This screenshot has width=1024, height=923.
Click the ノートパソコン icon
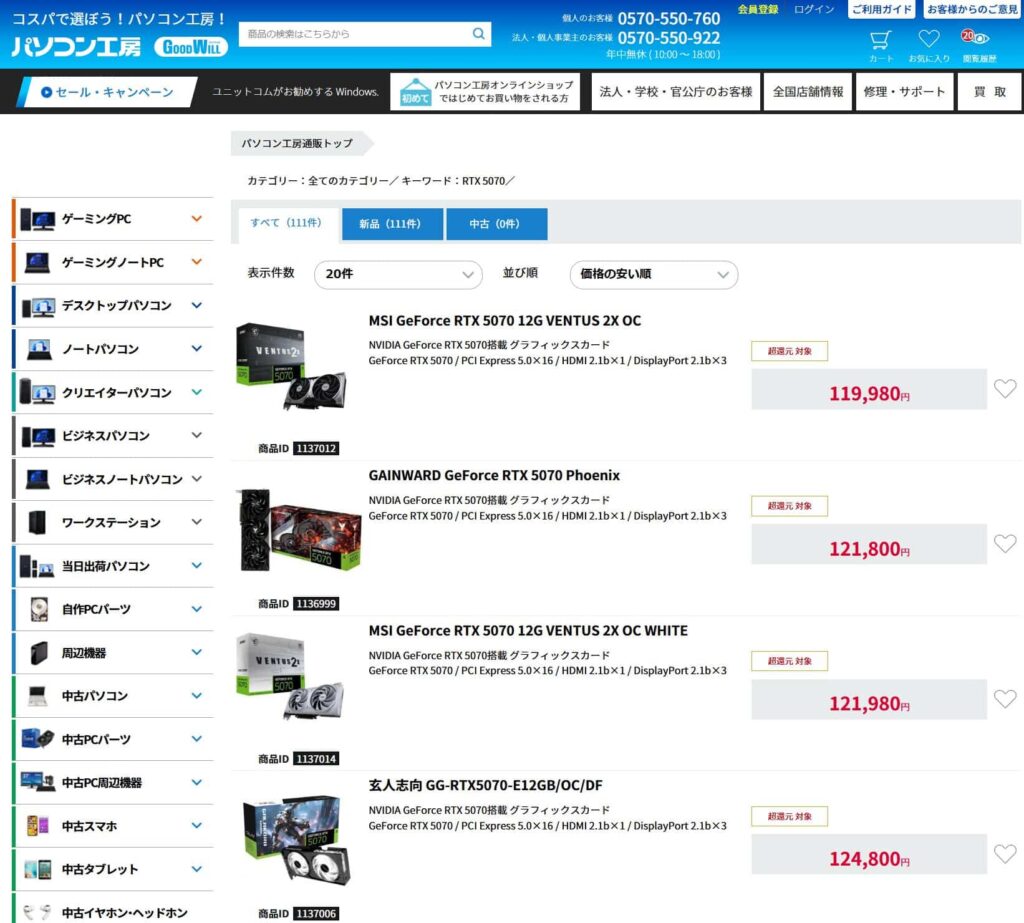39,349
